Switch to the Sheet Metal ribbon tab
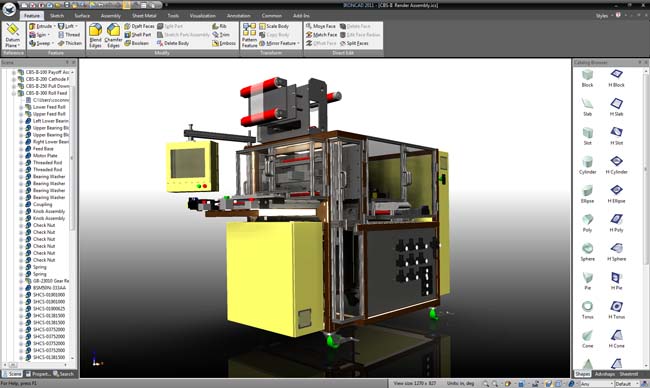Screen dimensions: 650x388 pos(144,16)
